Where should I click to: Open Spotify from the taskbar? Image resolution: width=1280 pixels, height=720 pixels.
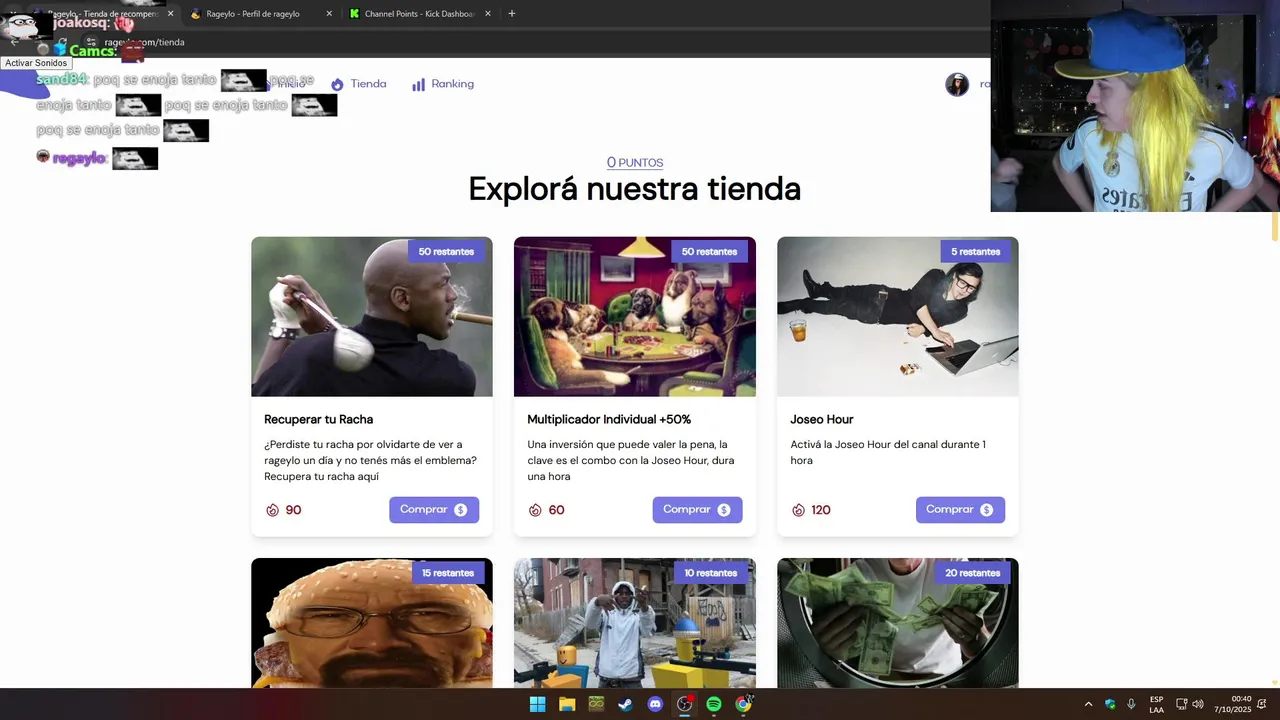point(714,704)
